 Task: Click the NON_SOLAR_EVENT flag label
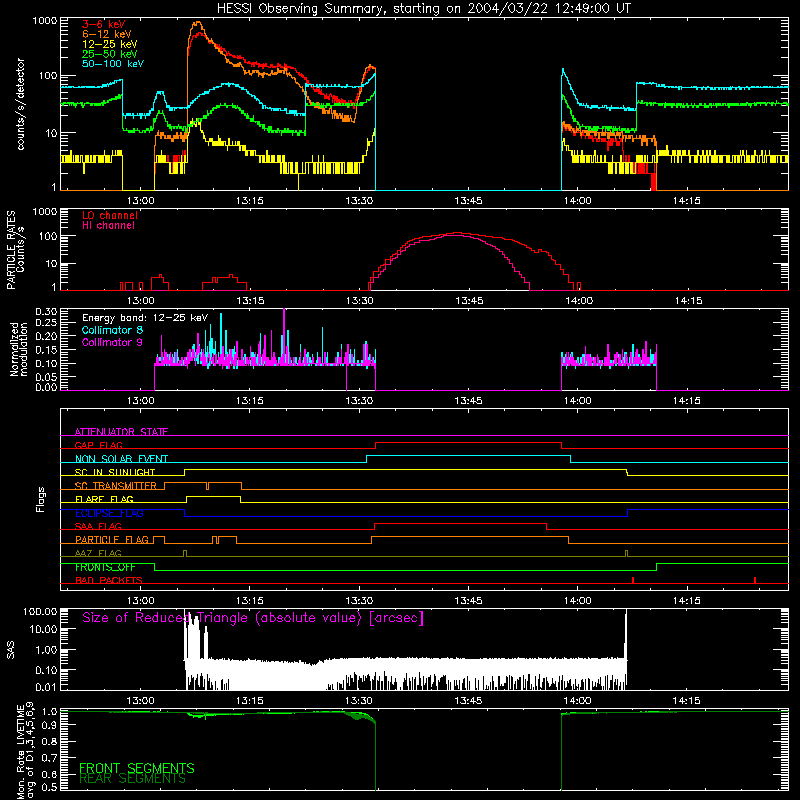tap(121, 459)
